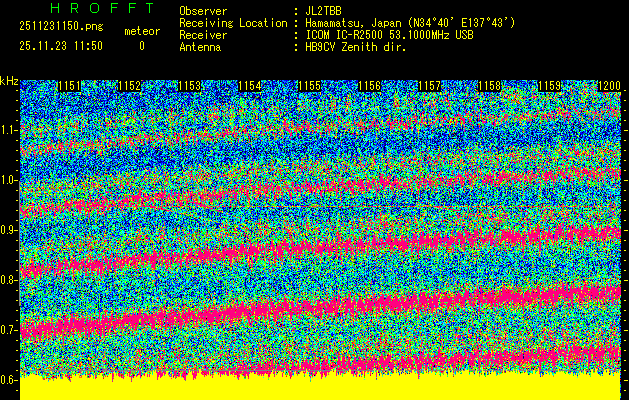Viewport: 629px width, 400px height.
Task: Click the yellow band below the spectrogram
Action: (x=320, y=388)
